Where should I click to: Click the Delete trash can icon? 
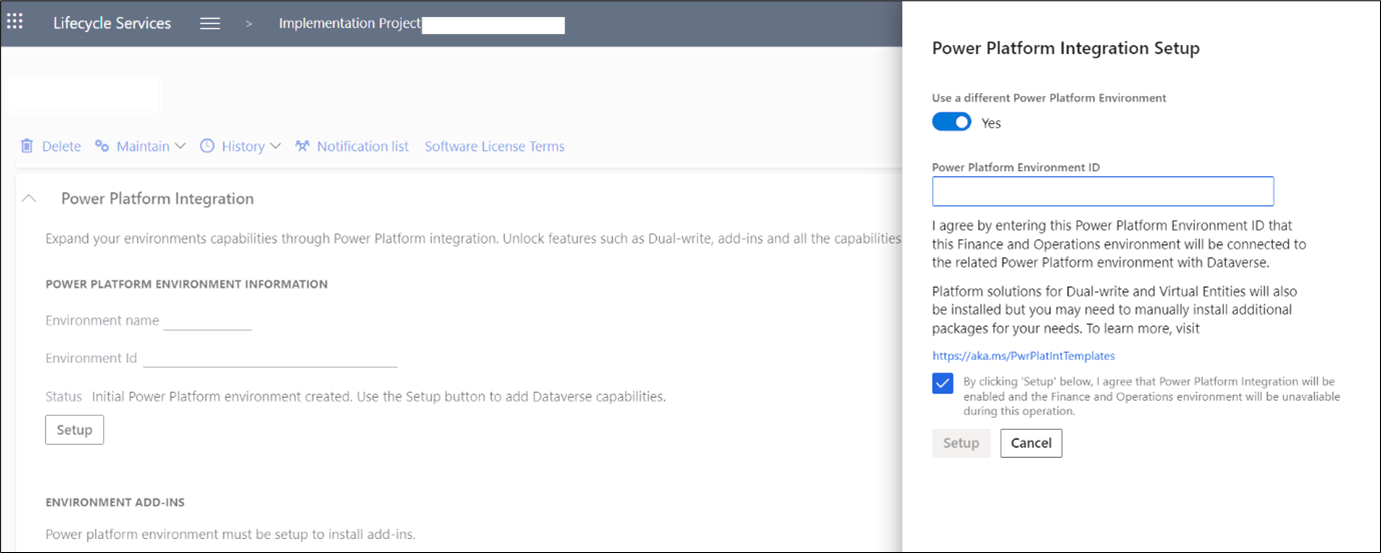pyautogui.click(x=27, y=146)
